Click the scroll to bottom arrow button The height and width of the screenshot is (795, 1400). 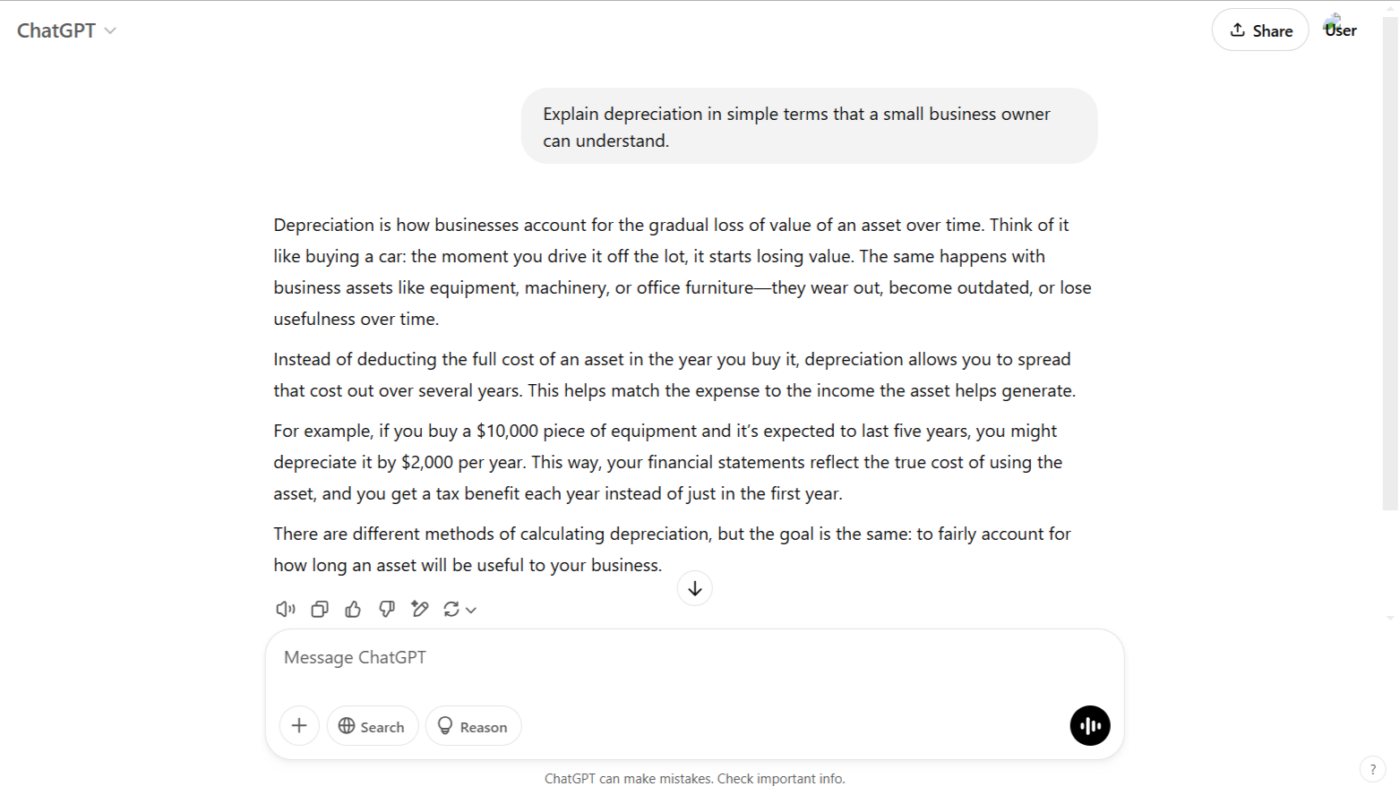(x=695, y=588)
